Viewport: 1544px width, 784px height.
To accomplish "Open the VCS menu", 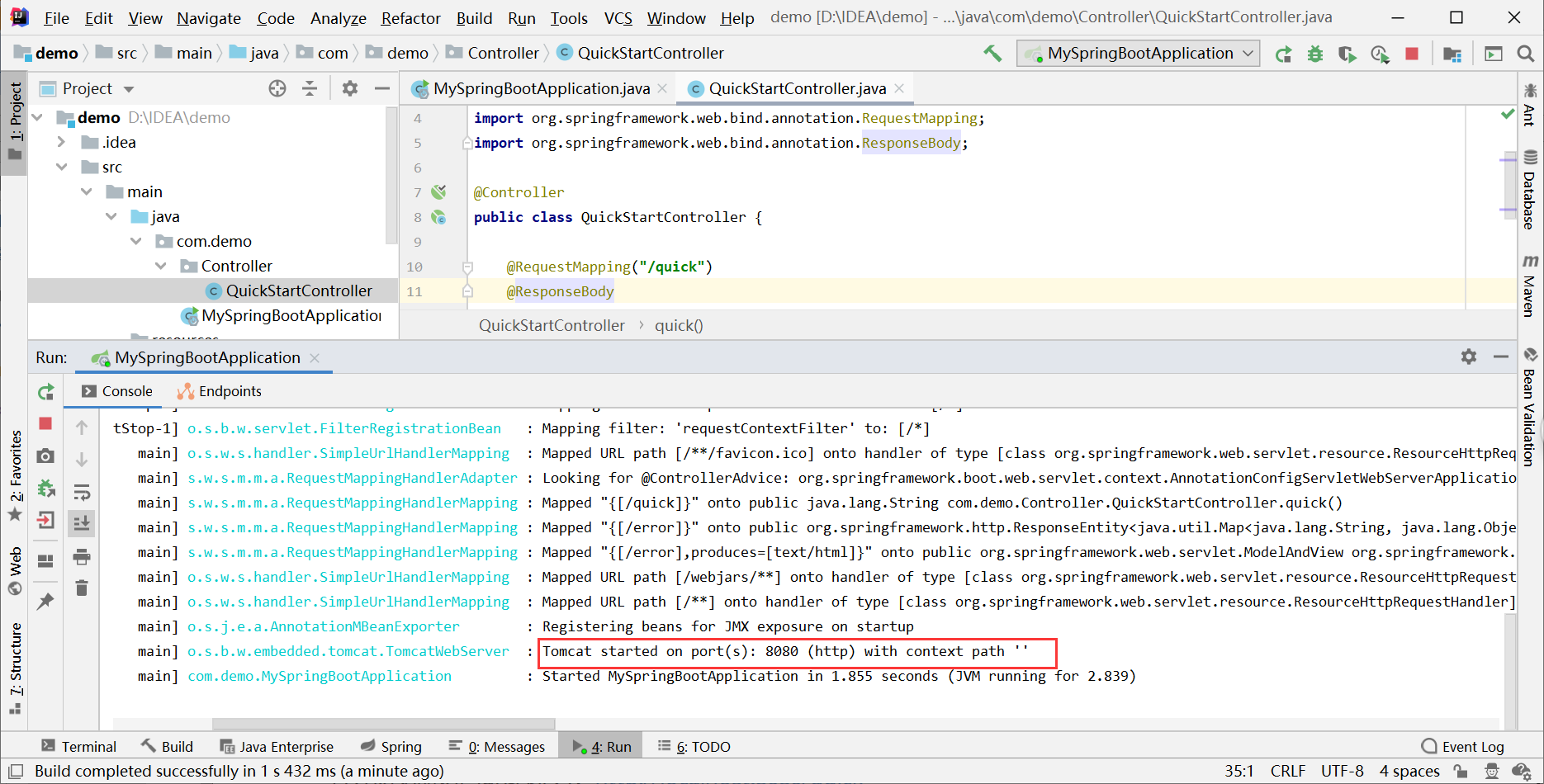I will (618, 18).
